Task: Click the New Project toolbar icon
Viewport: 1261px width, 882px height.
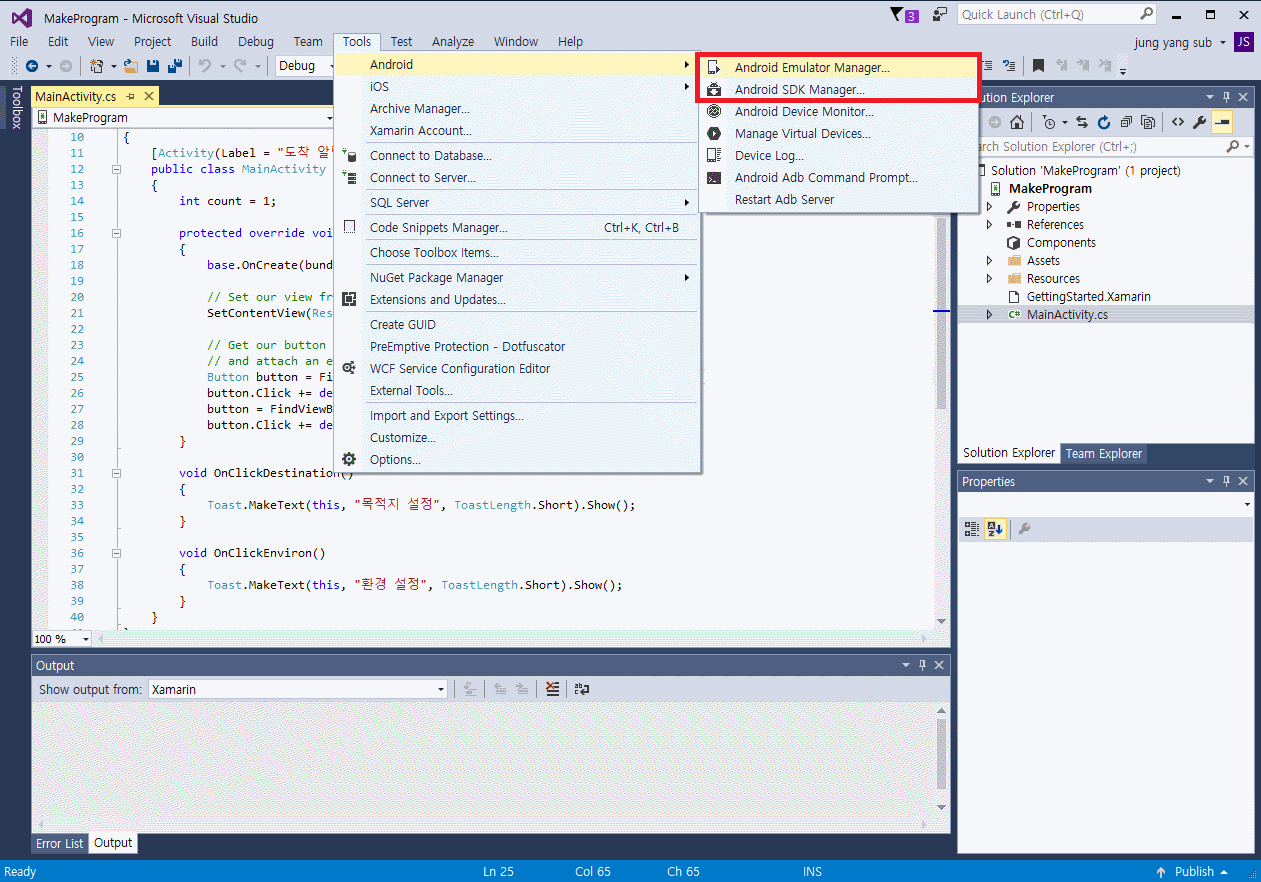Action: tap(96, 66)
